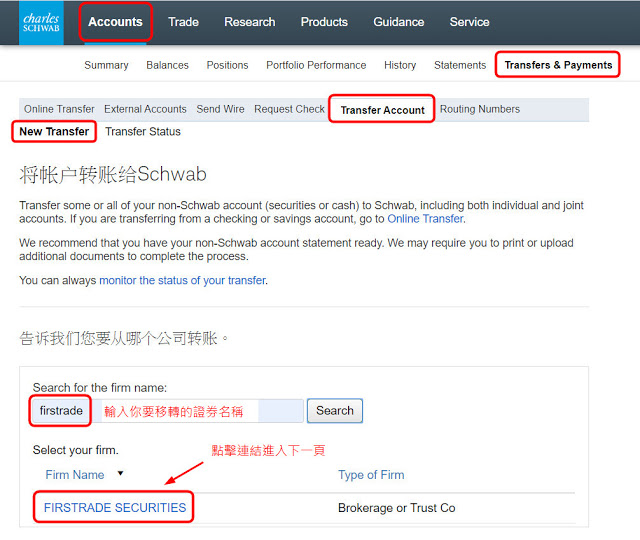Open the Service menu
Viewport: 640px width, 540px height.
click(x=469, y=22)
